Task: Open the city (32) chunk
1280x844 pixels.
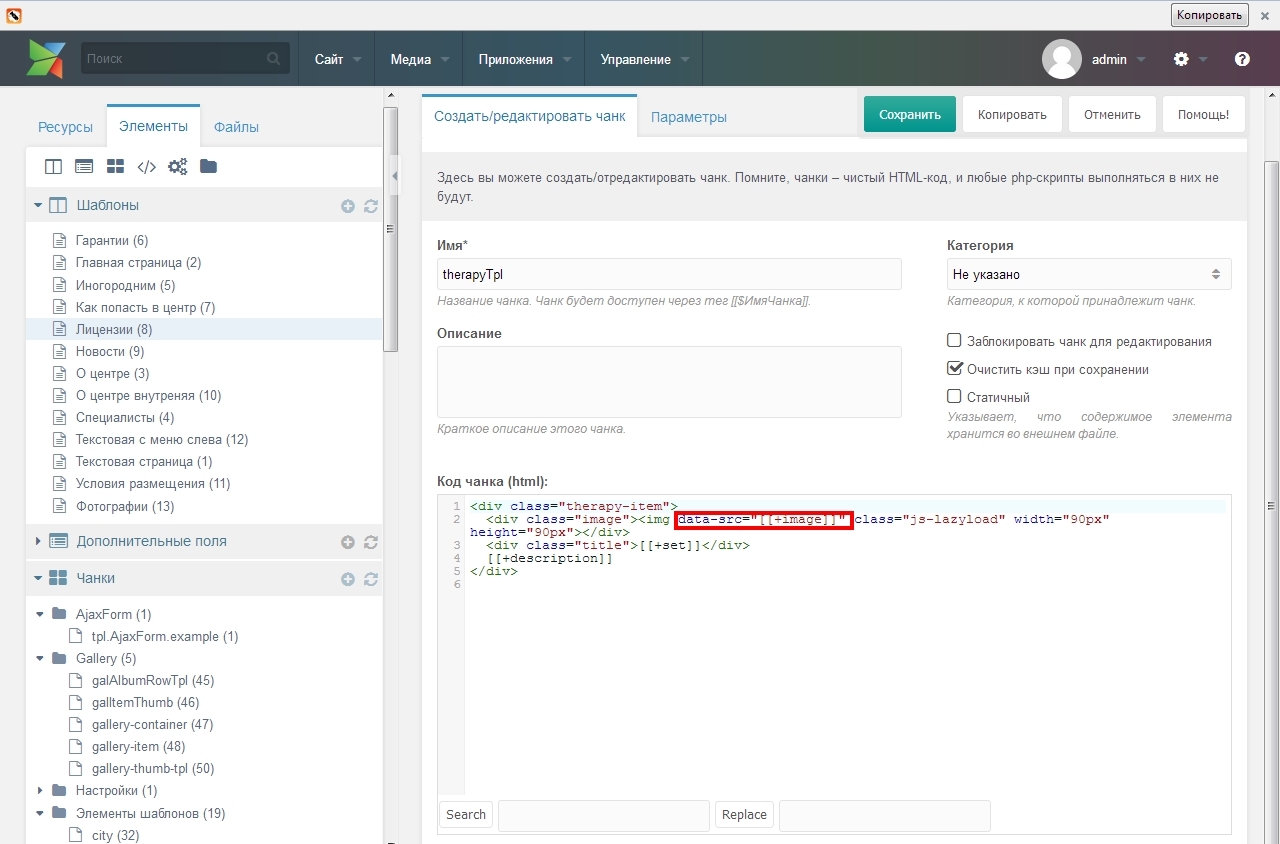Action: click(x=115, y=835)
